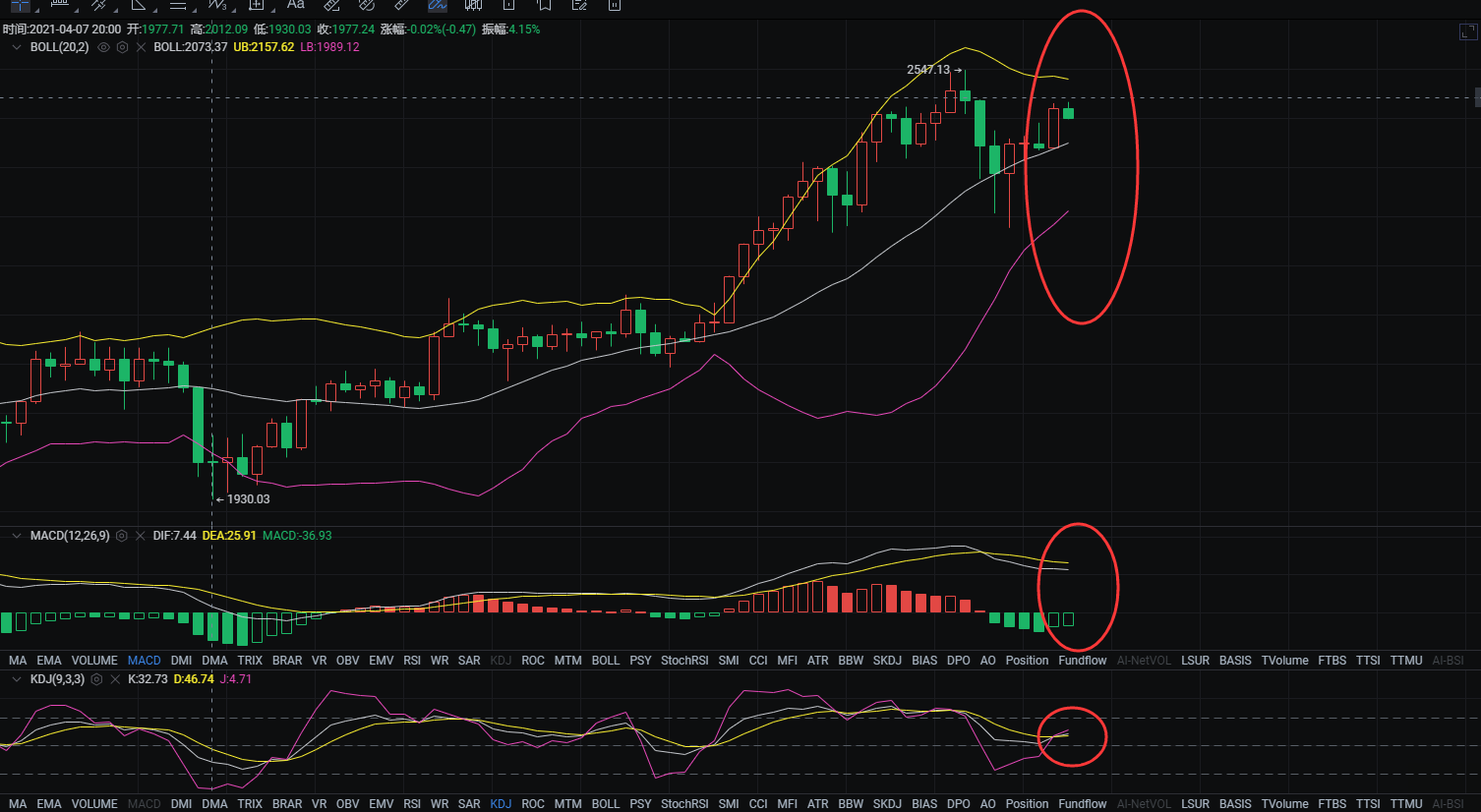Screen dimensions: 1481x812
Task: Switch upper sub-chart to SAR indicator
Action: (469, 661)
